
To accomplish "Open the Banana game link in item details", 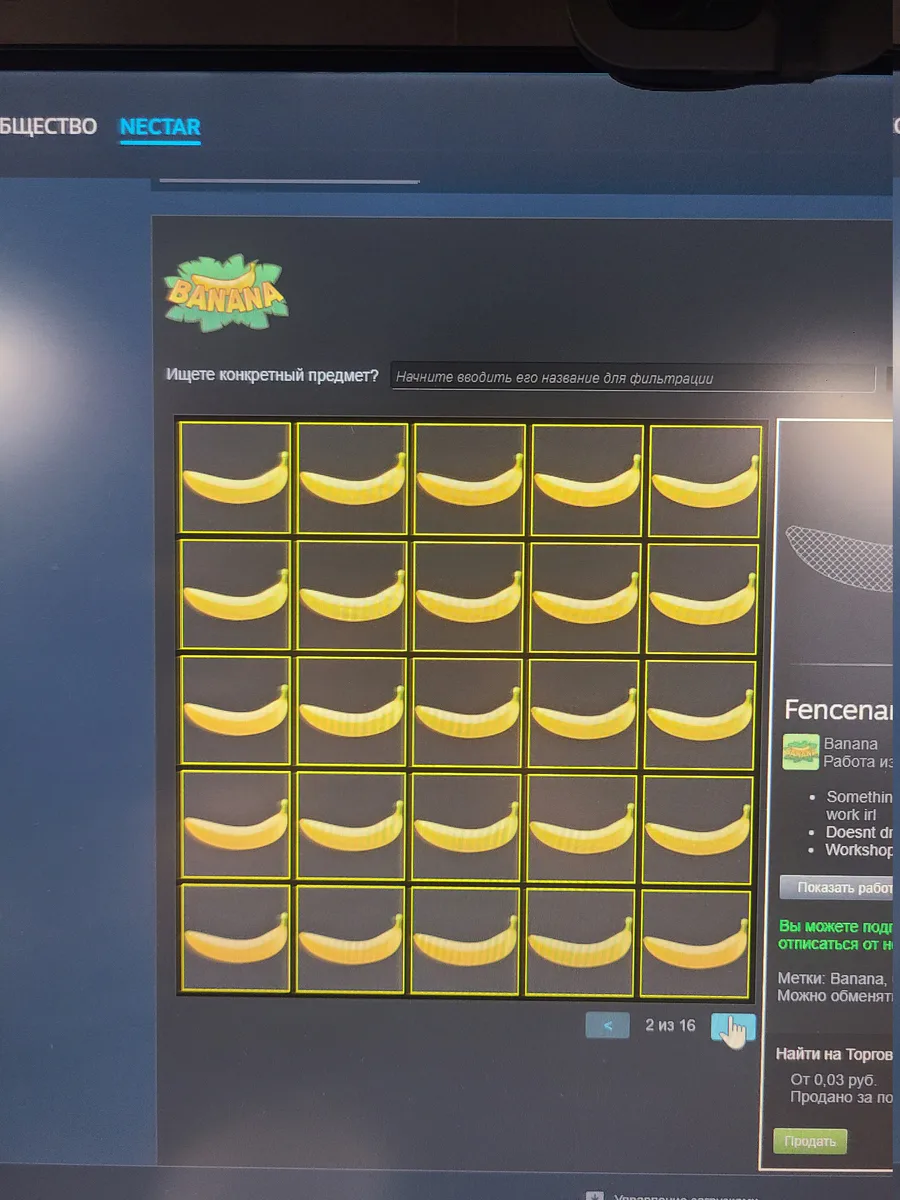I will pos(851,744).
